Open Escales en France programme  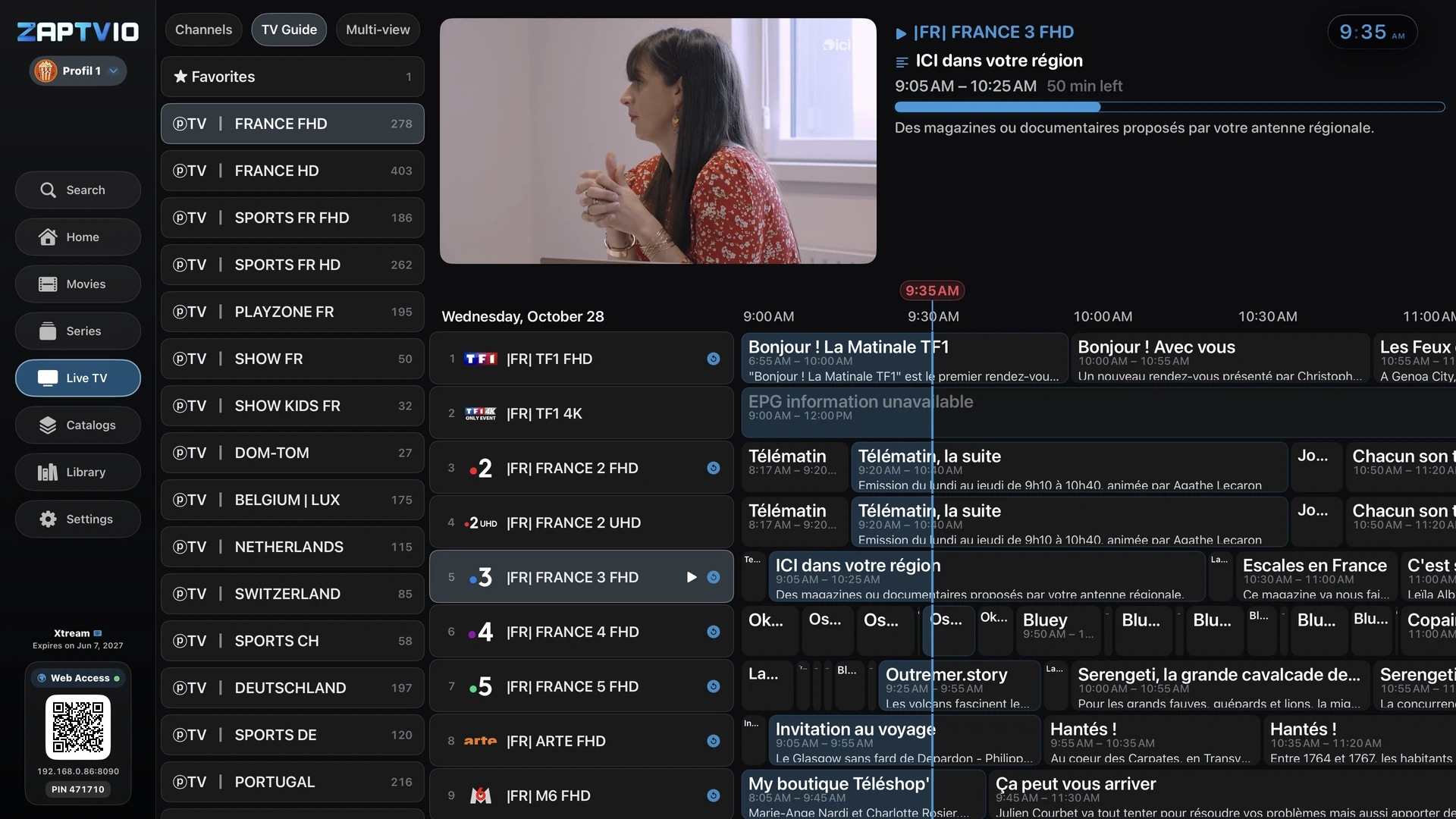point(1316,577)
